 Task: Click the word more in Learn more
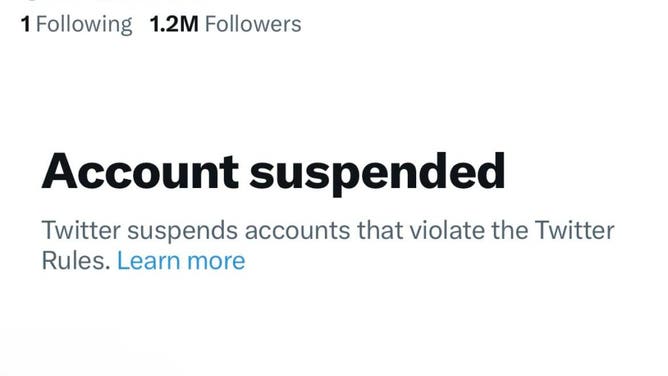pos(216,261)
